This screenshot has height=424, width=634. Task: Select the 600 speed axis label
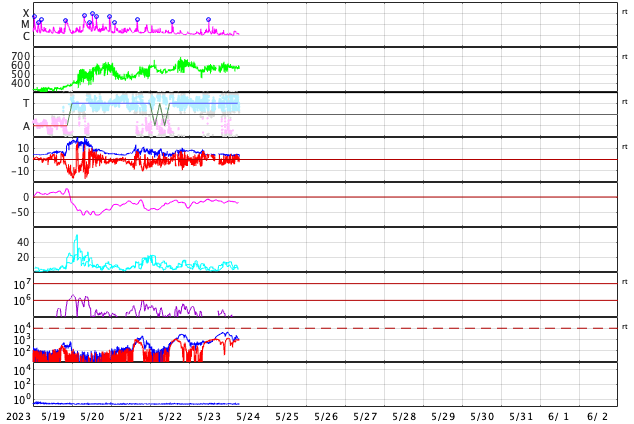[x=21, y=65]
